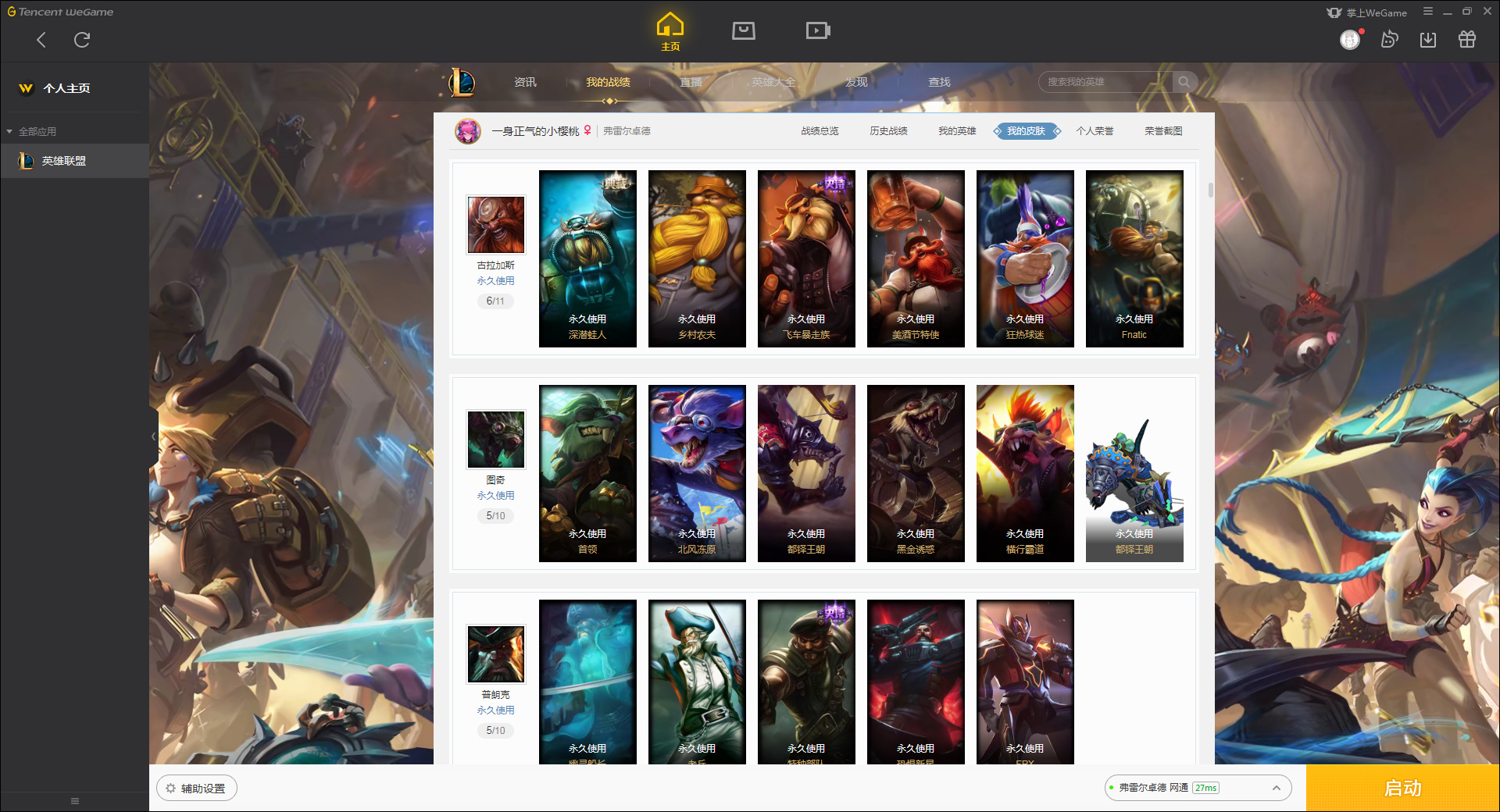1500x812 pixels.
Task: Go to the 主页 home icon
Action: (670, 32)
